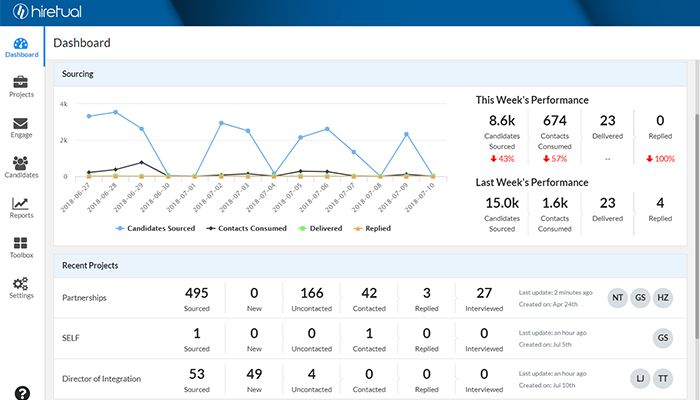Click the 2018-06-28 Candidates Sourced data point
700x400 pixels.
[x=115, y=112]
